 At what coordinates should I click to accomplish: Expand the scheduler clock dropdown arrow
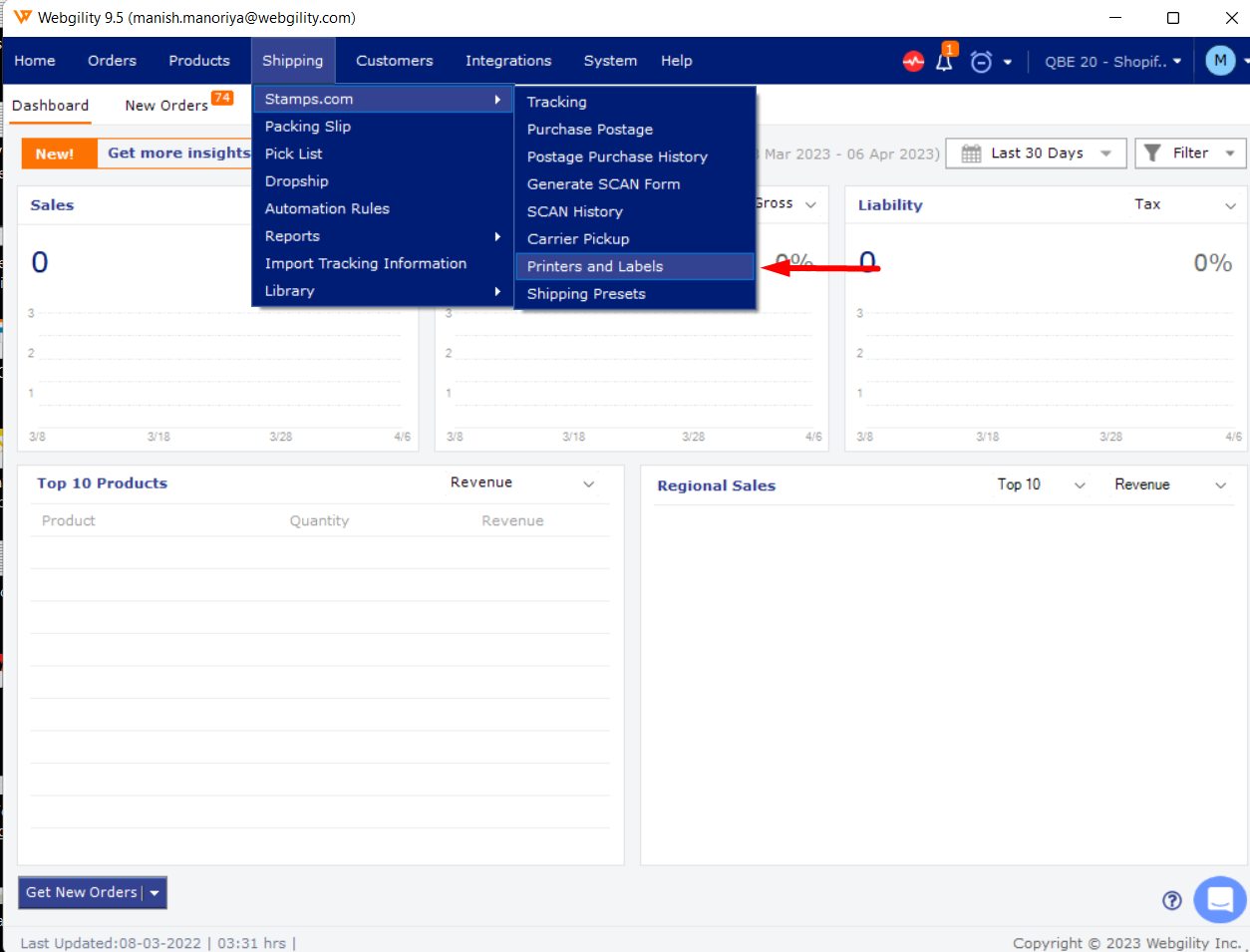(x=1008, y=62)
